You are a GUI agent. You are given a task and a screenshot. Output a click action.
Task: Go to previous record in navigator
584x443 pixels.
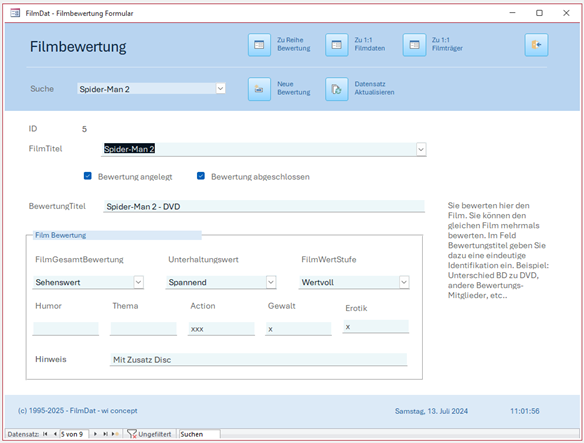click(x=55, y=434)
